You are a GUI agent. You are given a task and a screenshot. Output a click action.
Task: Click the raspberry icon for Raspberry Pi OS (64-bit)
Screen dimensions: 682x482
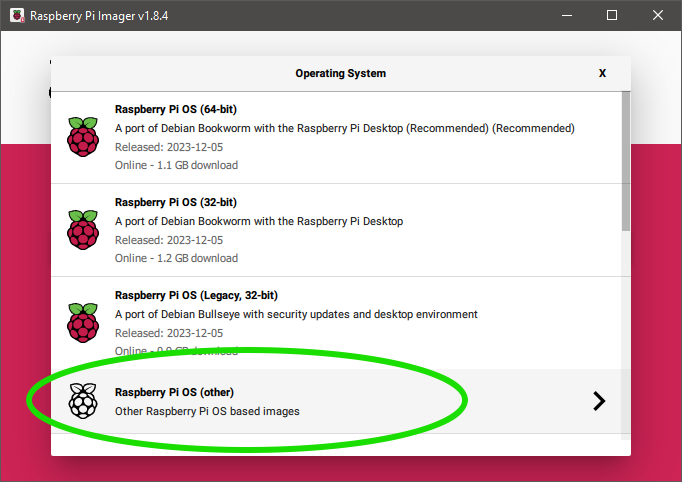pos(83,137)
